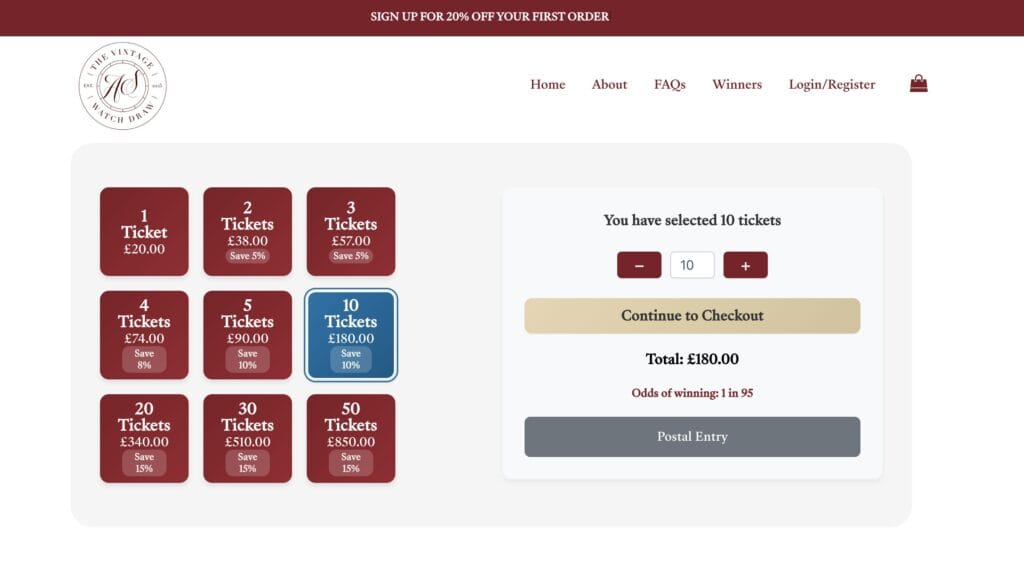
Task: Open the shopping bag cart icon
Action: tap(918, 84)
